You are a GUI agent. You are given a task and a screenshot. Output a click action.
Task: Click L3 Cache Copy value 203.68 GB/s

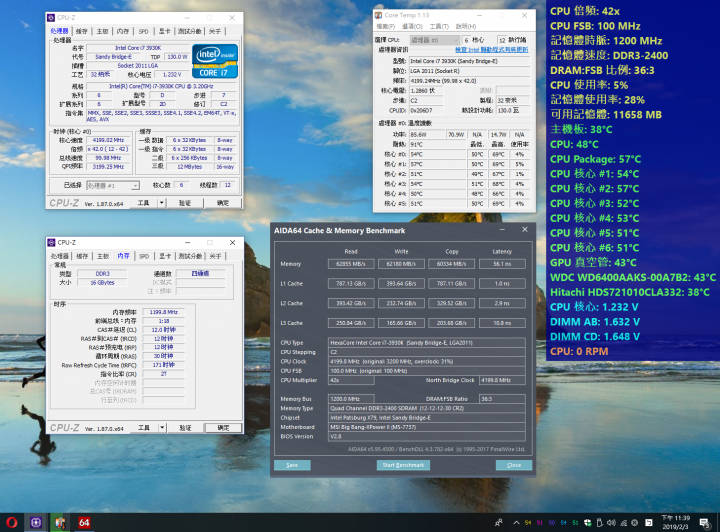tap(452, 323)
